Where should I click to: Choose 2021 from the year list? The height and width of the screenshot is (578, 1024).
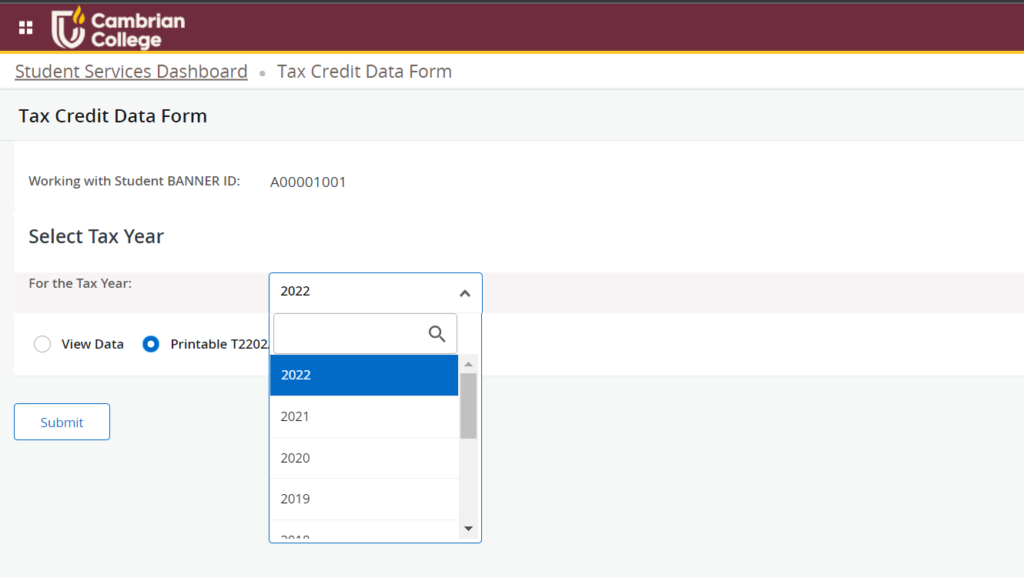click(x=364, y=417)
